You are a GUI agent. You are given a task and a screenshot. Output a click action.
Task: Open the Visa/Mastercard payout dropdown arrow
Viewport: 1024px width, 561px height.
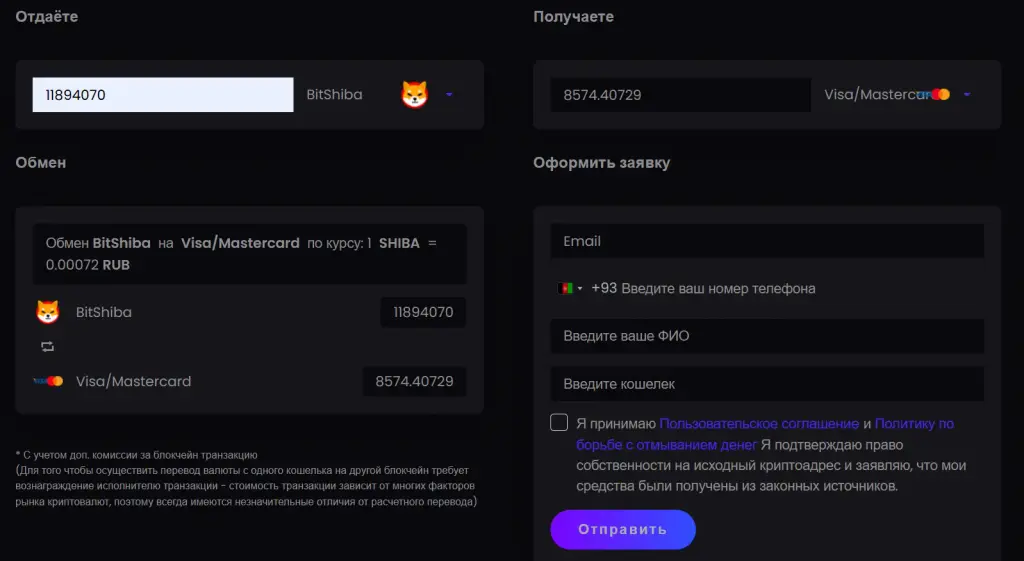967,95
